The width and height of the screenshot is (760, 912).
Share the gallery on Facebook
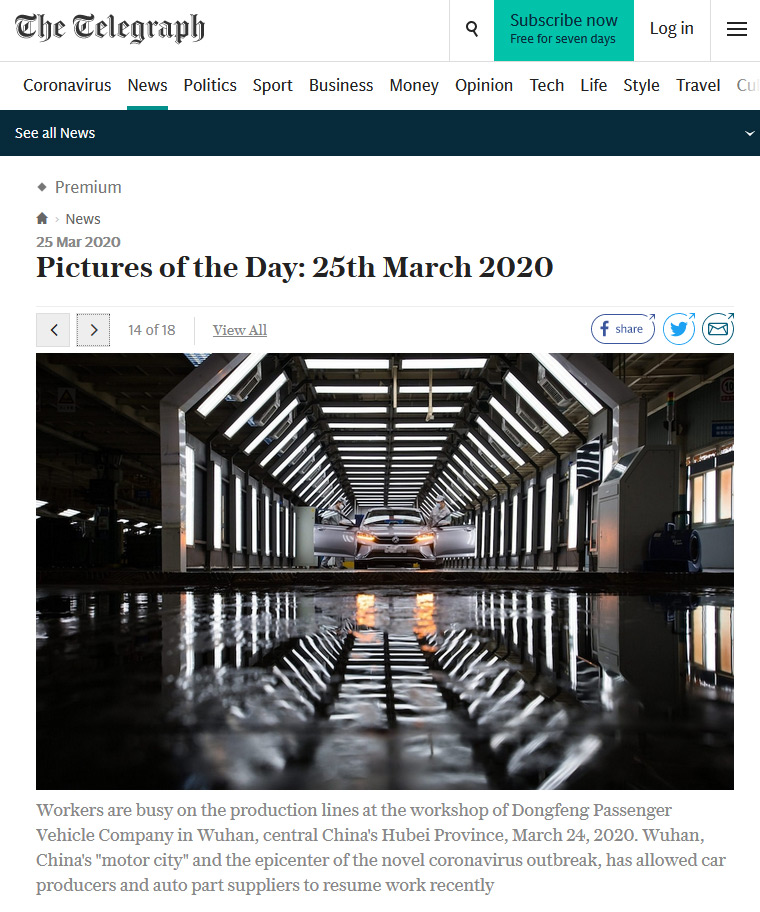(x=623, y=329)
